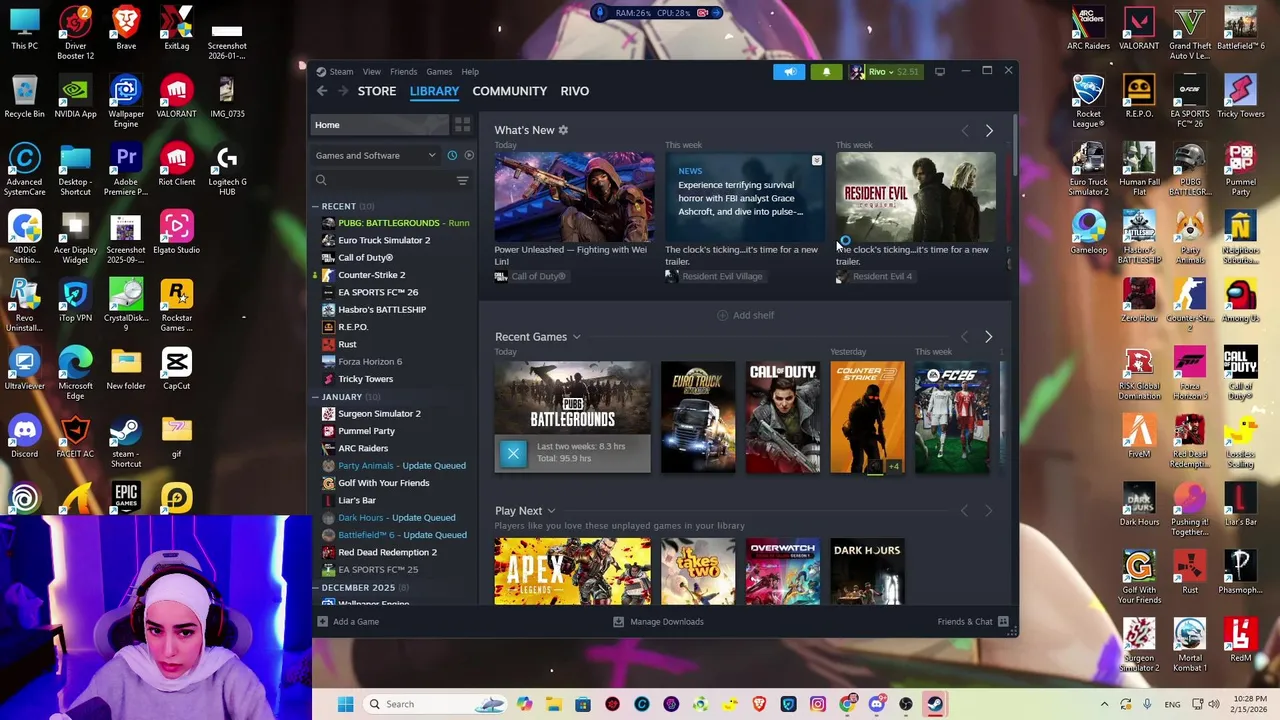Select Party Animals Update Queued entry
This screenshot has height=720, width=1280.
[402, 466]
